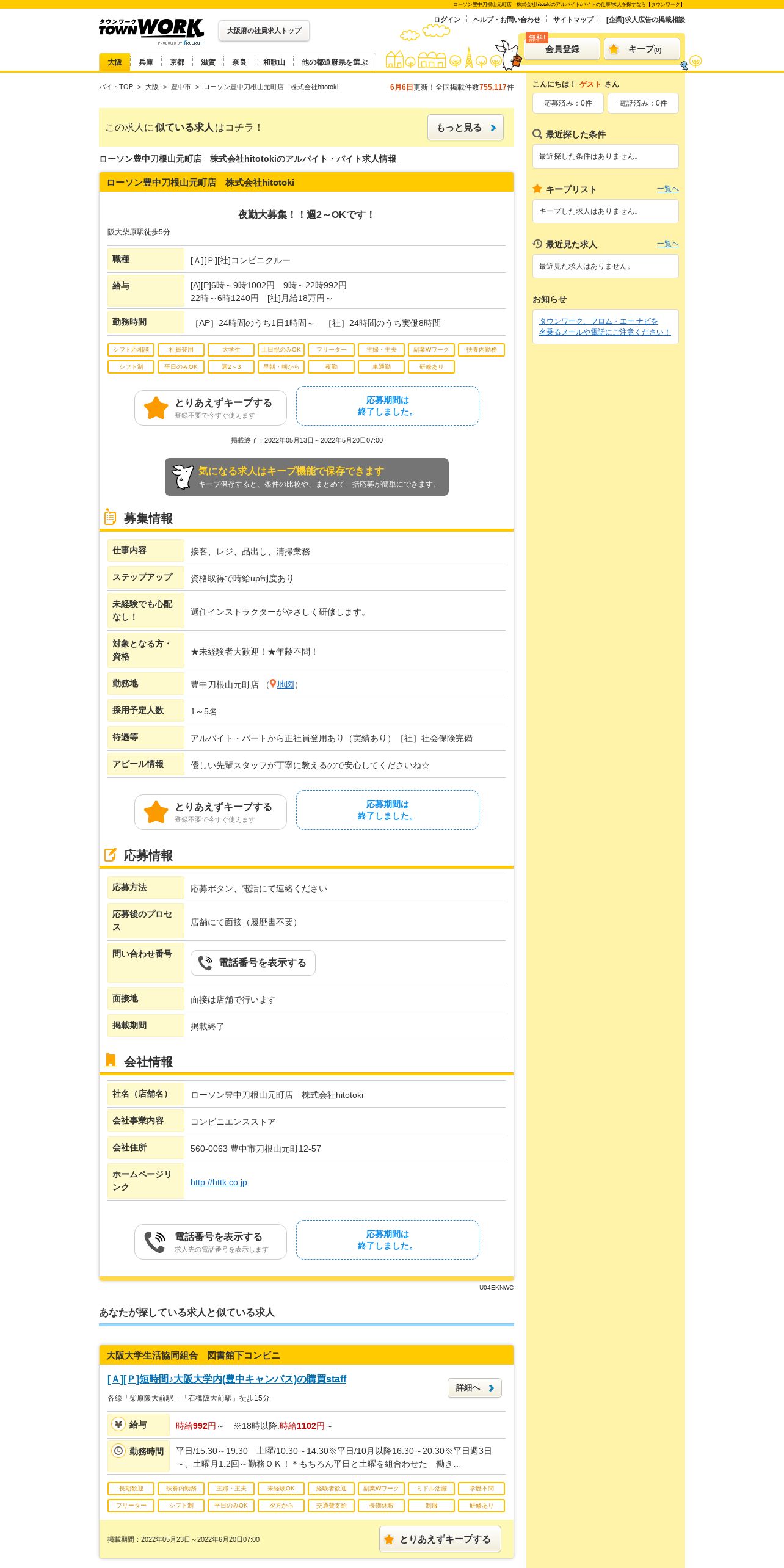Click the シフト応相談 tag
This screenshot has width=784, height=1568.
pyautogui.click(x=131, y=350)
